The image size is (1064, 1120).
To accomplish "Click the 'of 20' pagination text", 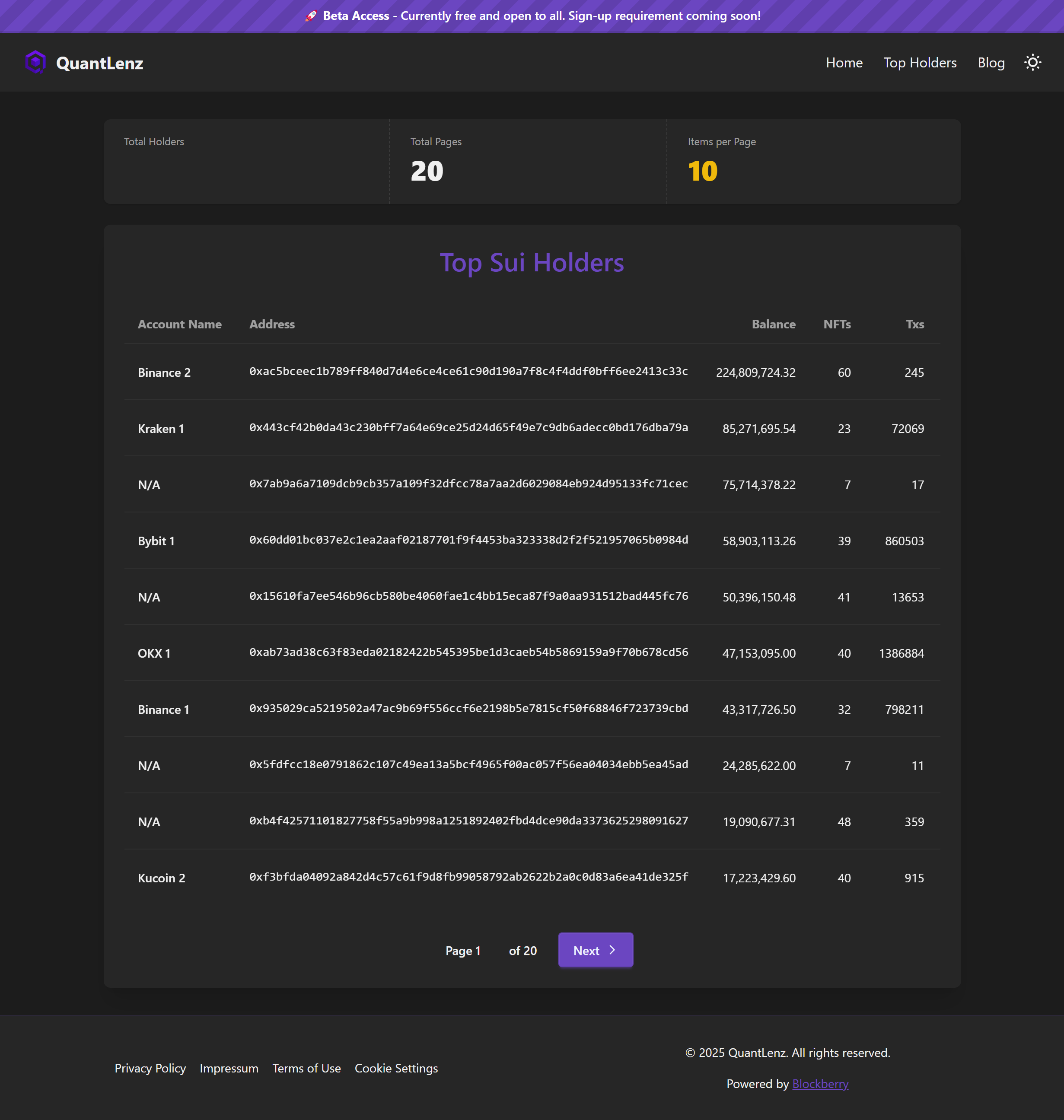I will pos(523,951).
